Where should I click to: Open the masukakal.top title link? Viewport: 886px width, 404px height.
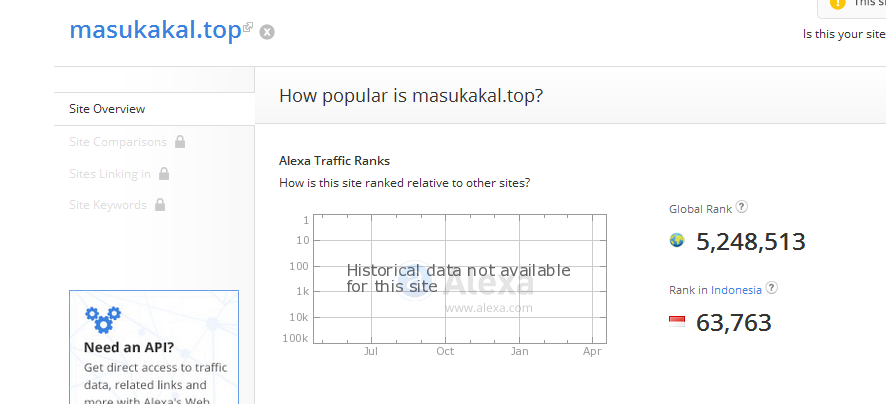pos(155,30)
